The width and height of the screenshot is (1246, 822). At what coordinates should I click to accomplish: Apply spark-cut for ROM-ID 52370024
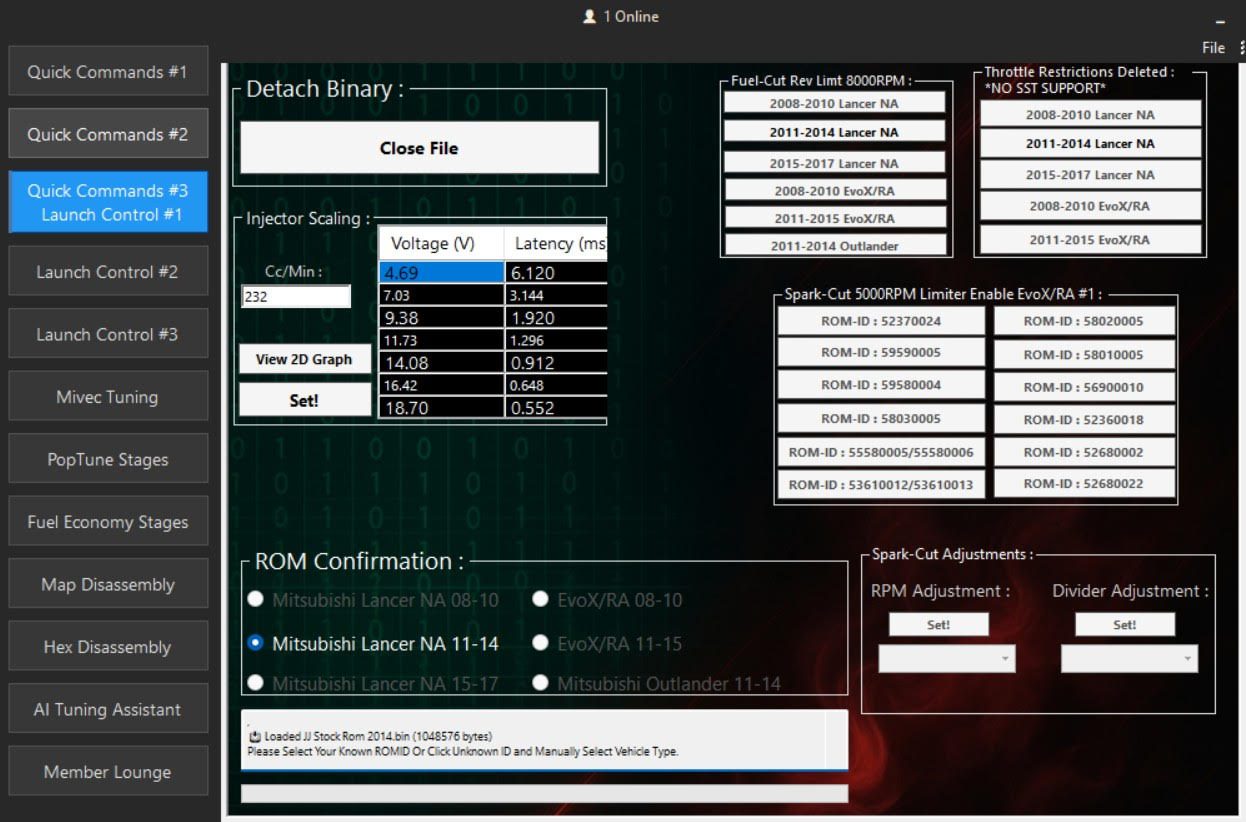[x=881, y=321]
